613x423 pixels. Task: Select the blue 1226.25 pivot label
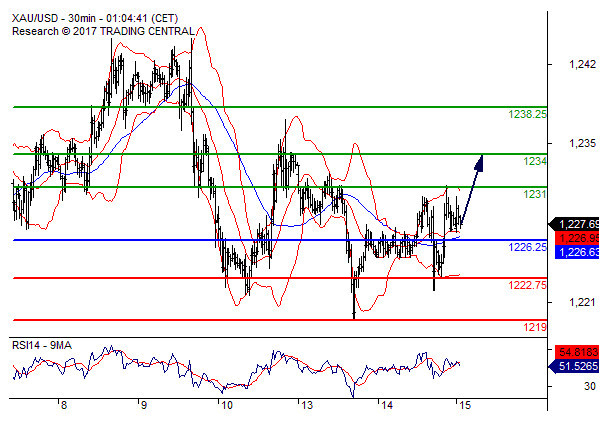tap(527, 247)
